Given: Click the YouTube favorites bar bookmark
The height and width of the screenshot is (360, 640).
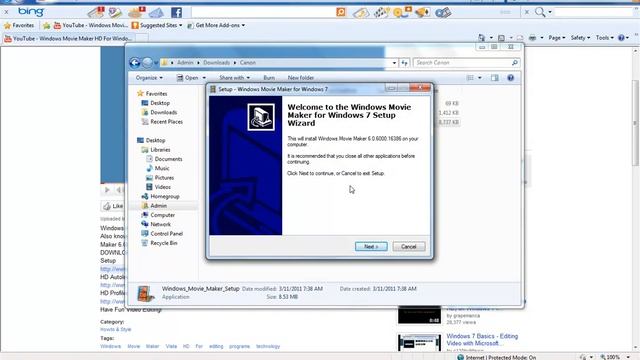Looking at the screenshot, I should [x=91, y=25].
